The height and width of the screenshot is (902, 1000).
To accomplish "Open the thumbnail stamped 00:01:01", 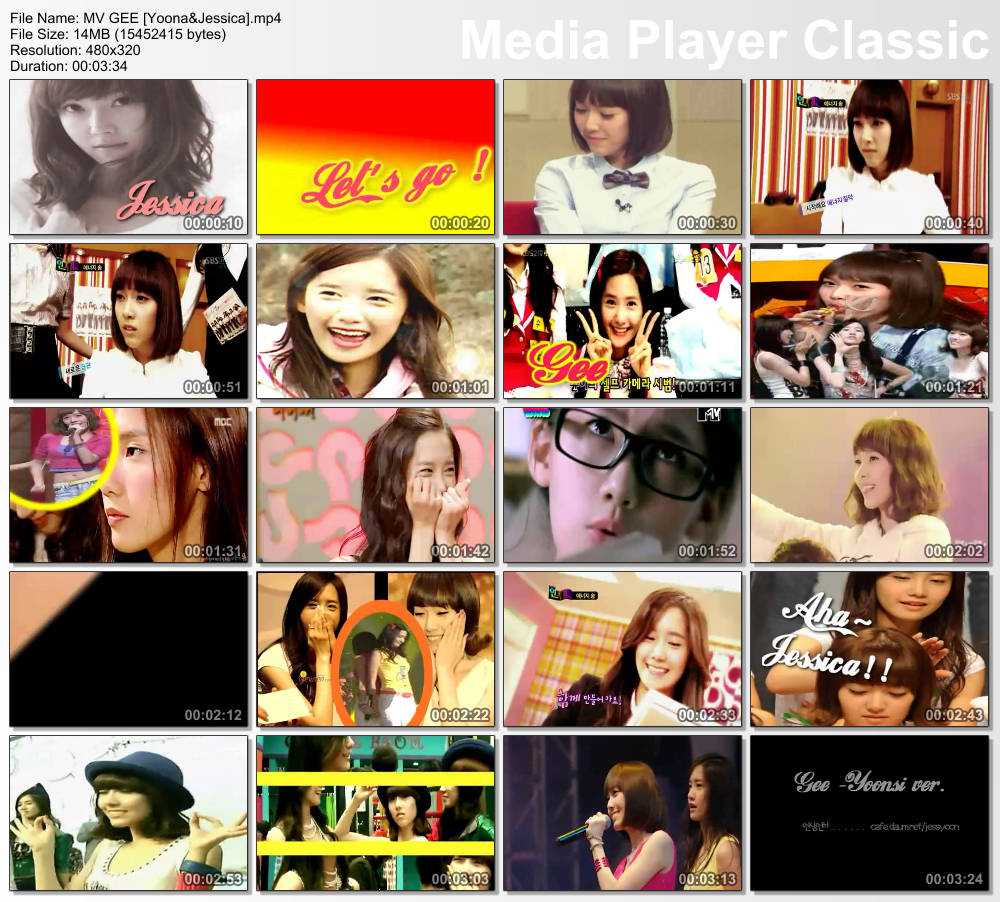I will pos(376,321).
